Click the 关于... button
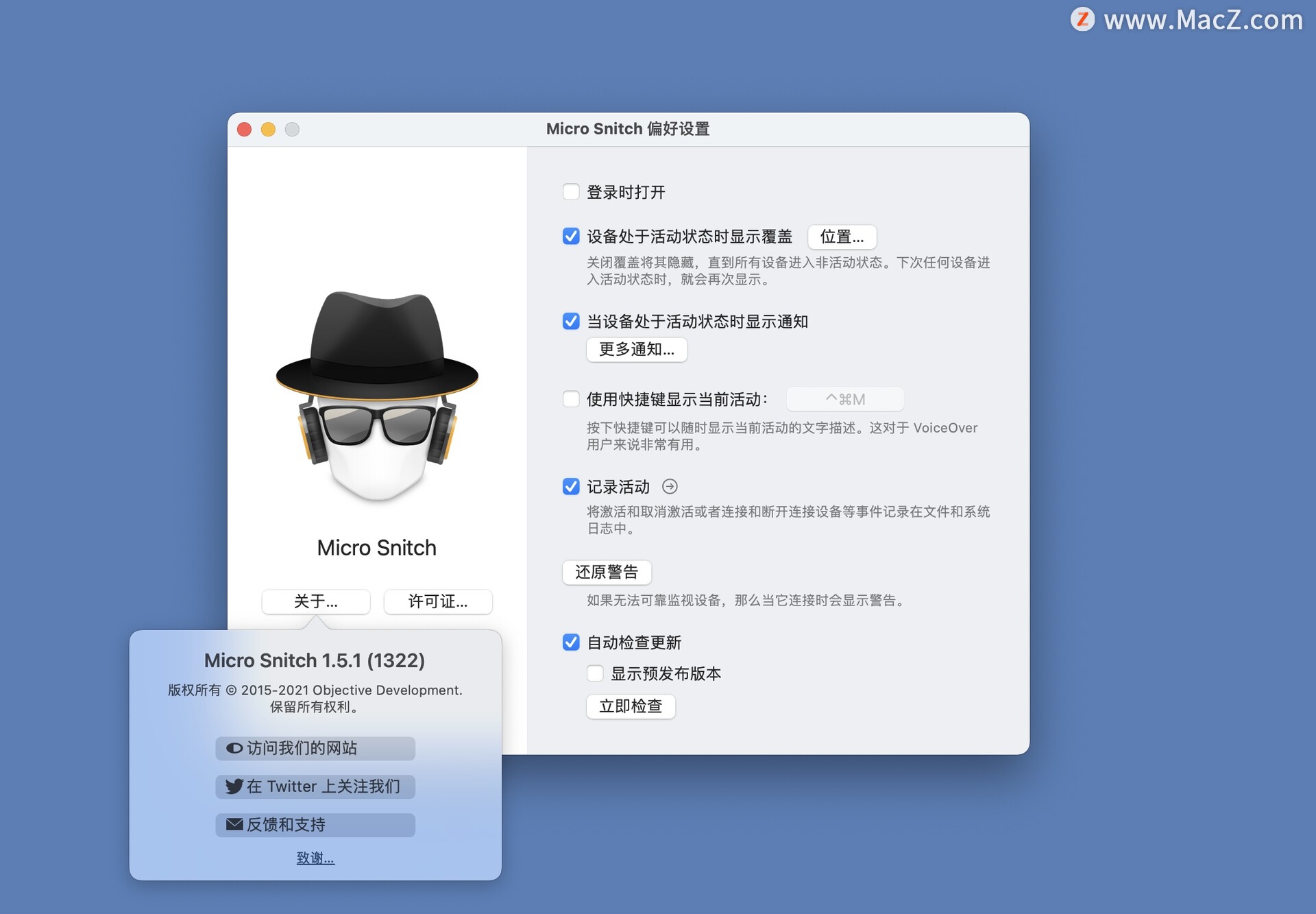 [316, 601]
